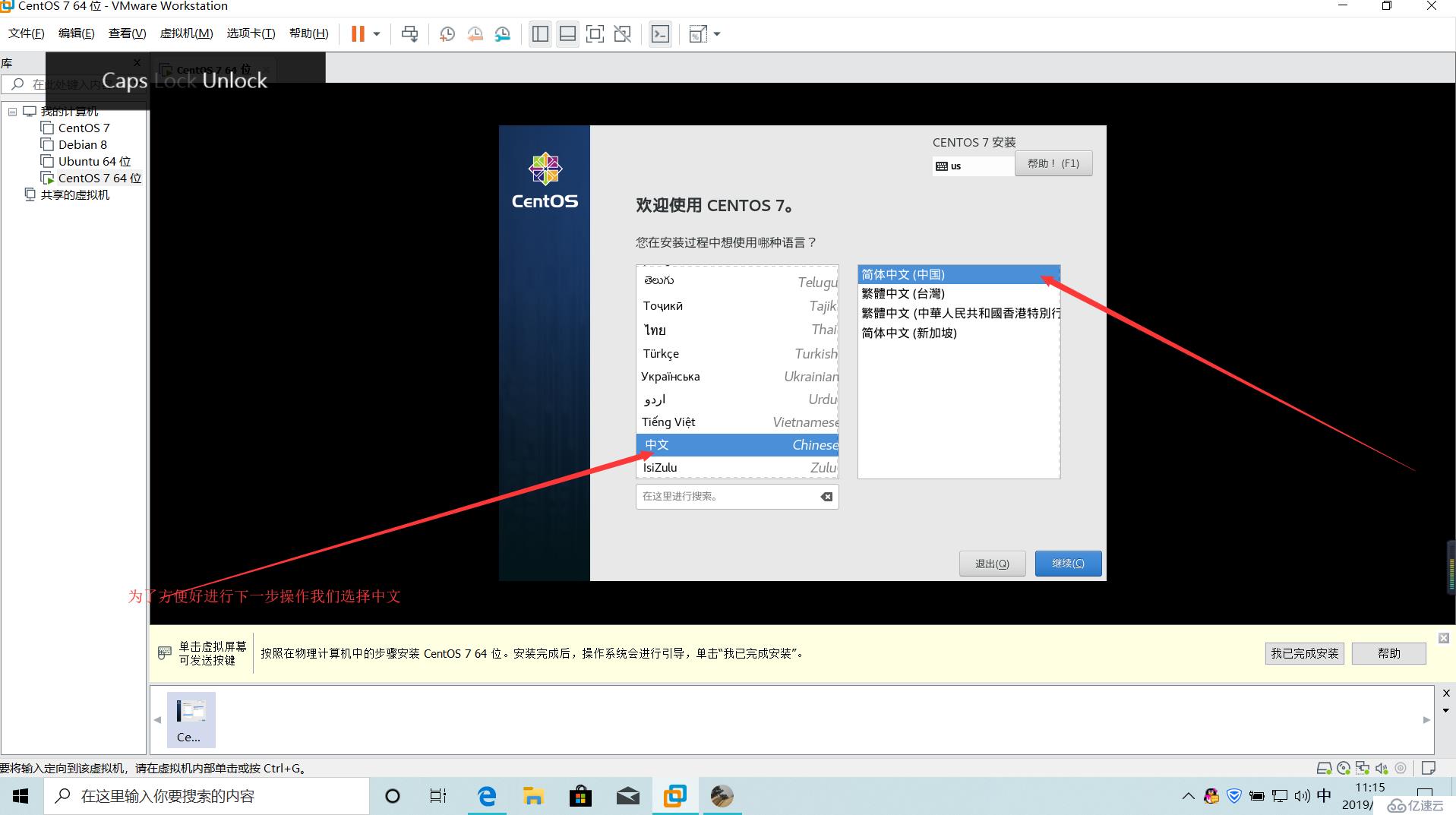Click the stretch guest display icon
This screenshot has width=1456, height=815.
(698, 34)
